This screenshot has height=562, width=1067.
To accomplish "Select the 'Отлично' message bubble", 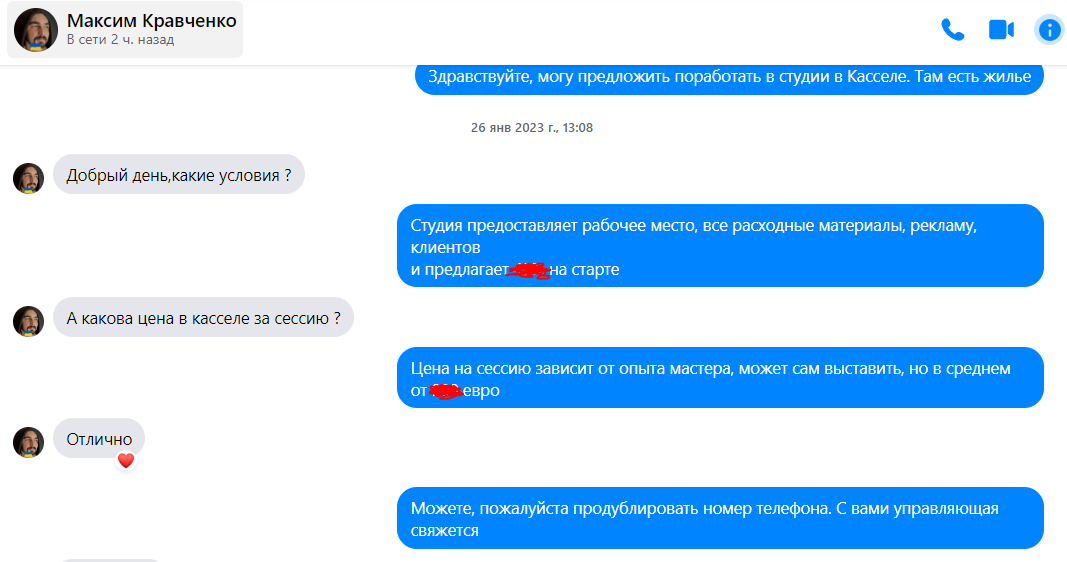I will coord(99,439).
